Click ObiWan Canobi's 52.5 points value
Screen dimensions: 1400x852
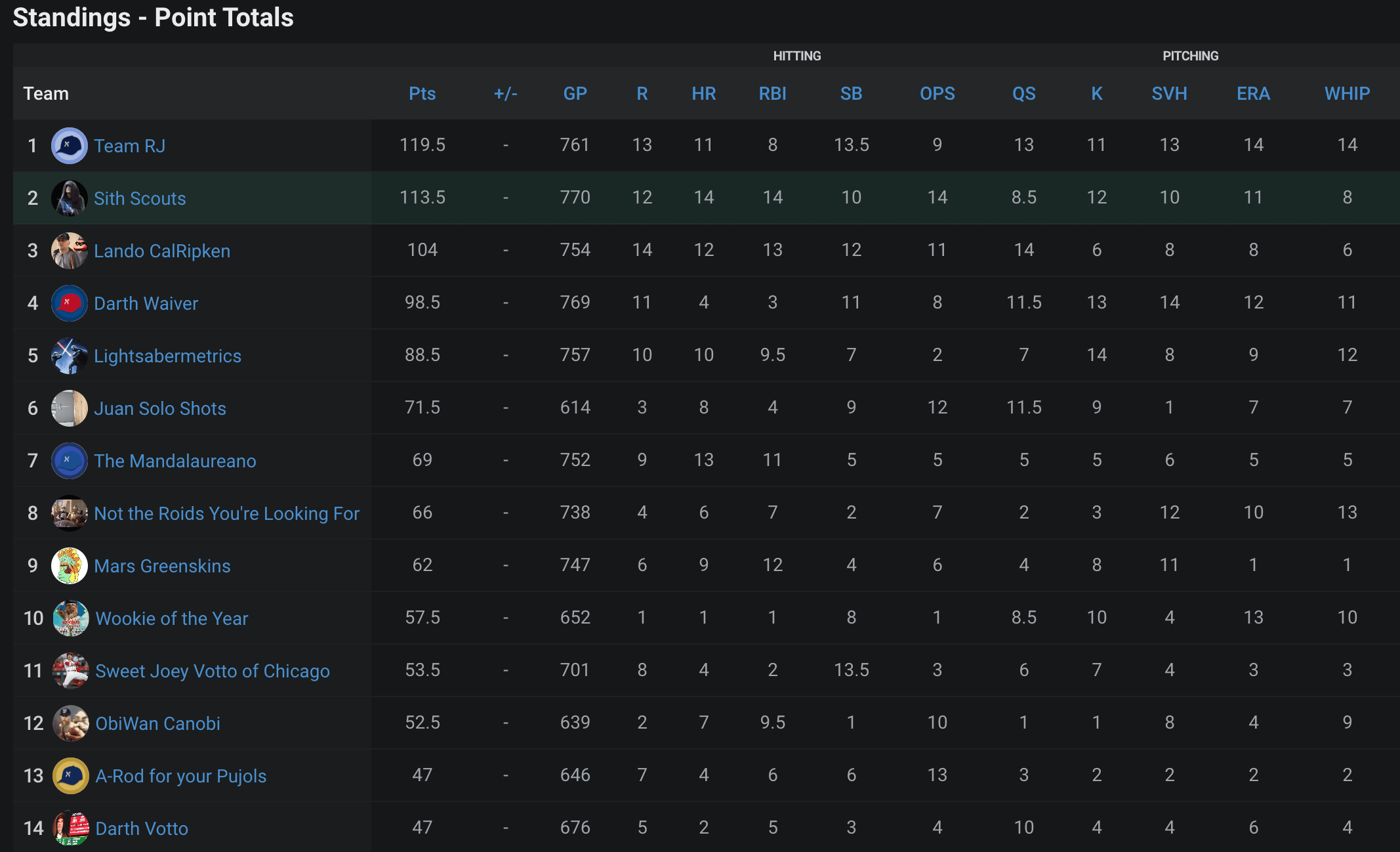point(422,722)
